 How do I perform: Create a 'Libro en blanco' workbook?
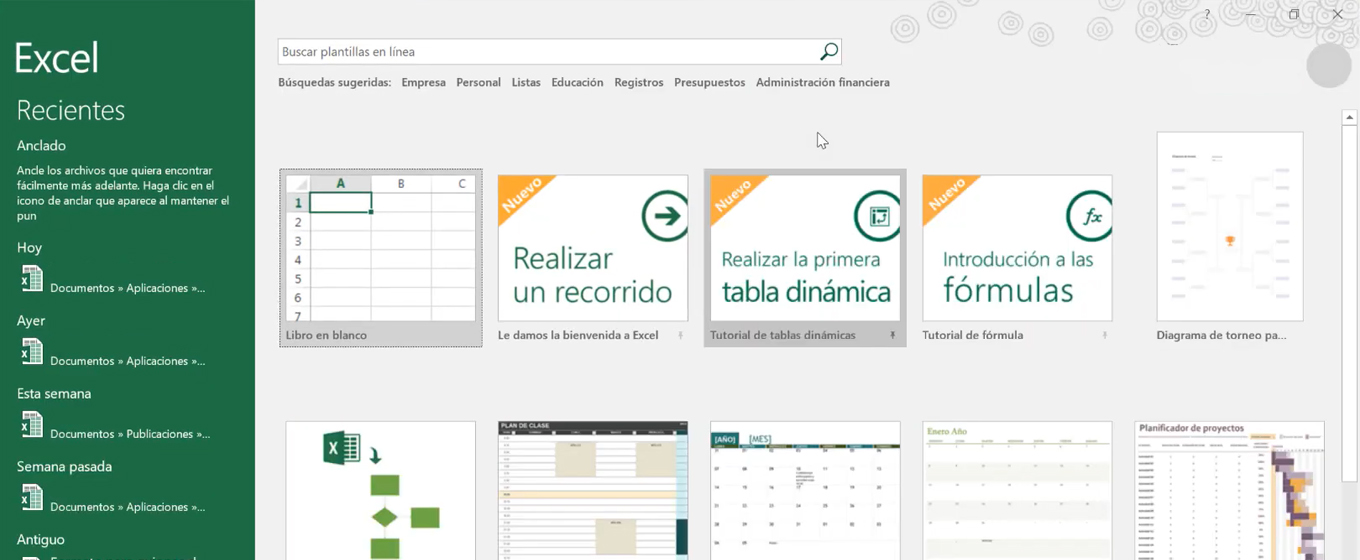pyautogui.click(x=381, y=258)
